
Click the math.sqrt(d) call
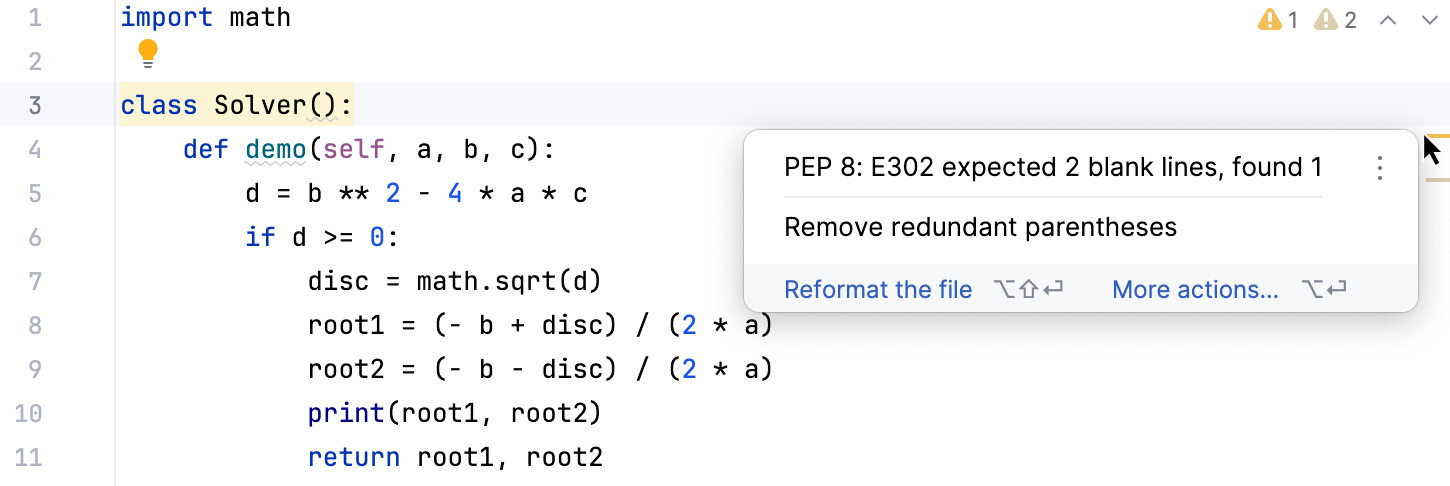(508, 282)
